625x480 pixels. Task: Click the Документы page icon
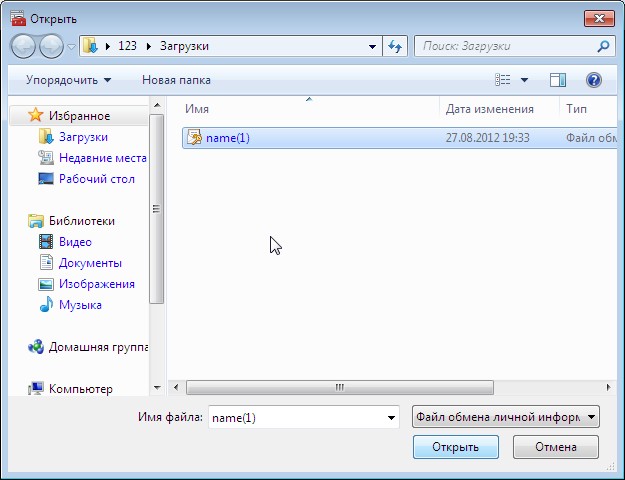tap(46, 262)
